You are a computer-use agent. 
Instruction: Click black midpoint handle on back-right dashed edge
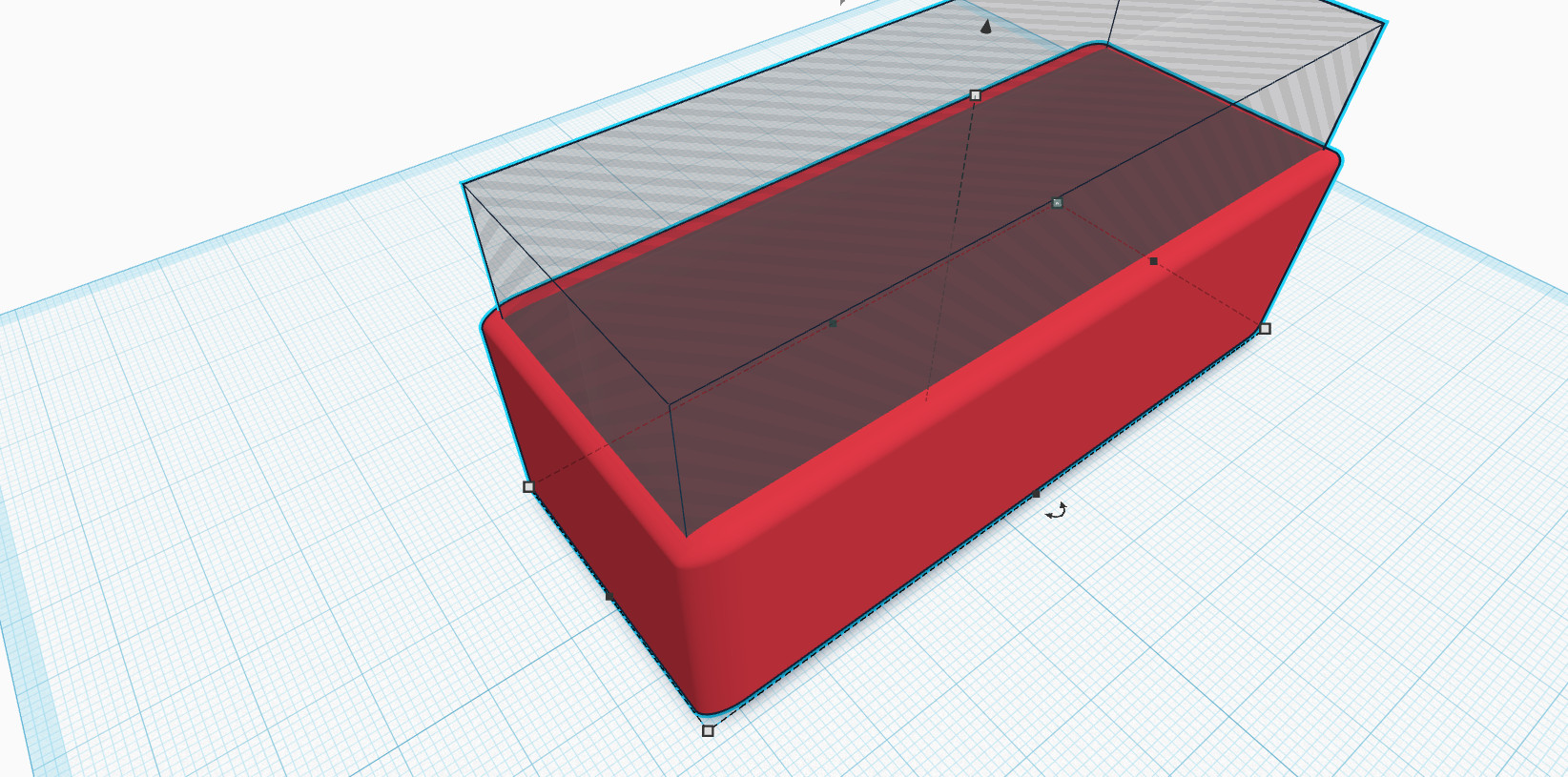[1153, 261]
